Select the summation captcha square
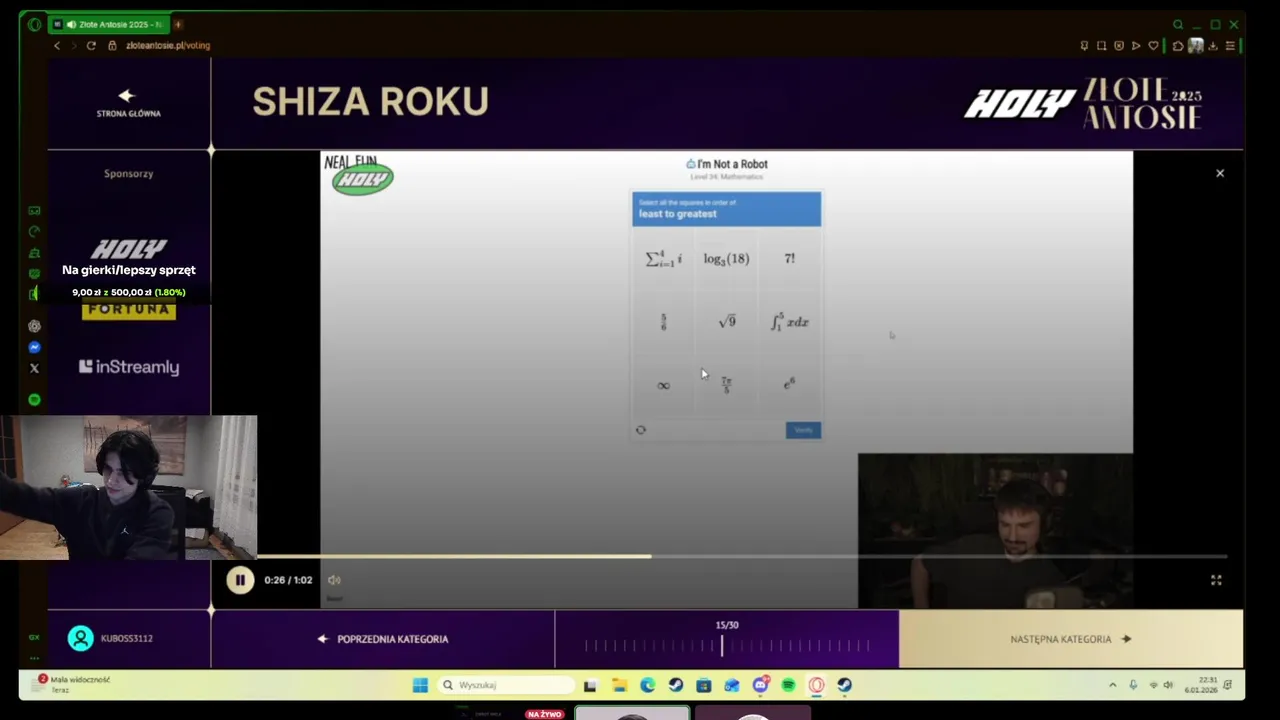Screen dimensions: 1280x720 663,258
